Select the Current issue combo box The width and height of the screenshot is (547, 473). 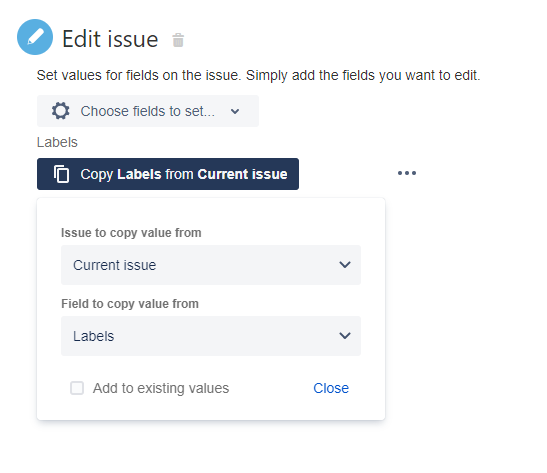click(x=211, y=265)
